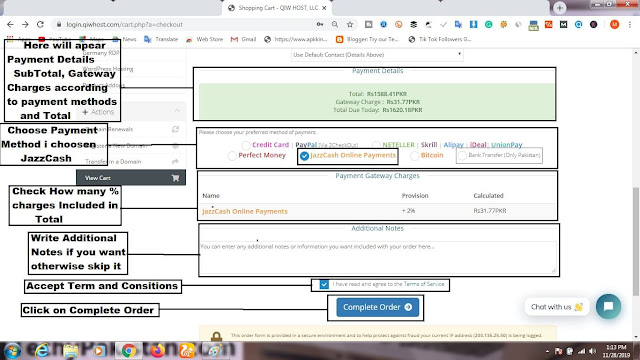Viewport: 640px width, 360px height.
Task: Open the Tik Tok Followers bookmark
Action: coord(440,39)
